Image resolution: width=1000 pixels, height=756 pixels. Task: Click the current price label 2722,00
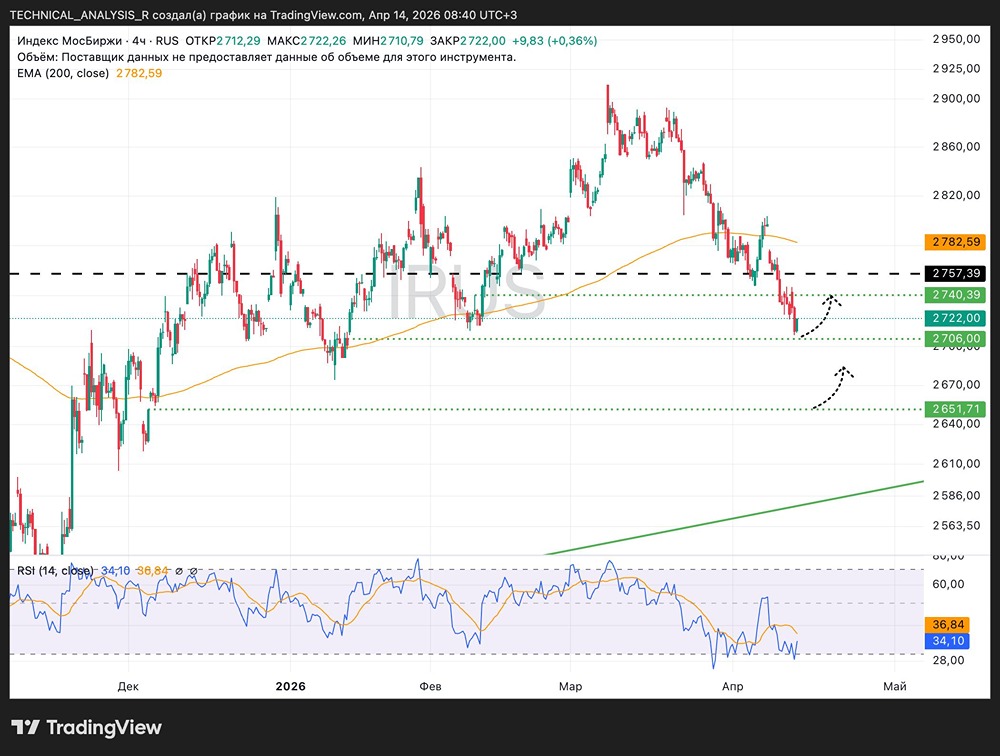(958, 318)
